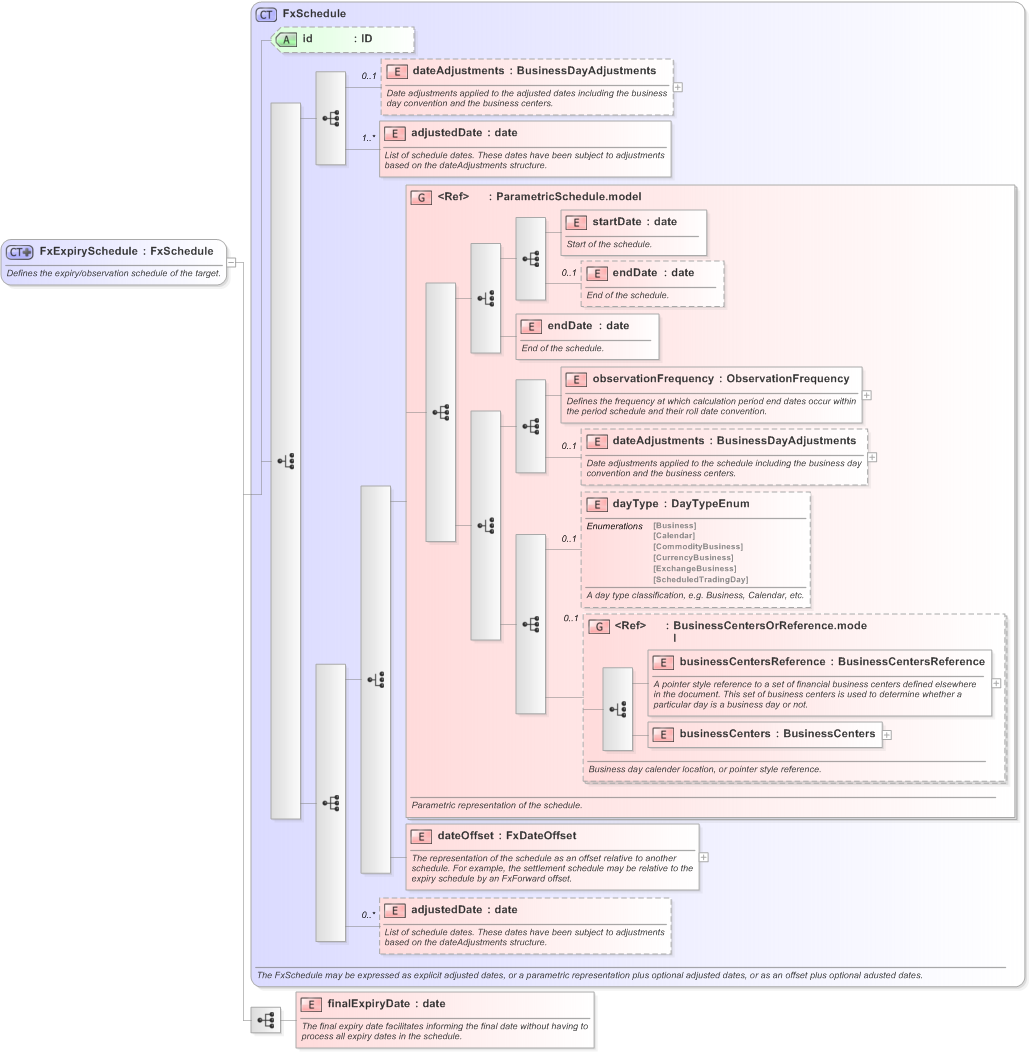Expand businessCenters element
1029x1052 pixels.
[x=887, y=735]
